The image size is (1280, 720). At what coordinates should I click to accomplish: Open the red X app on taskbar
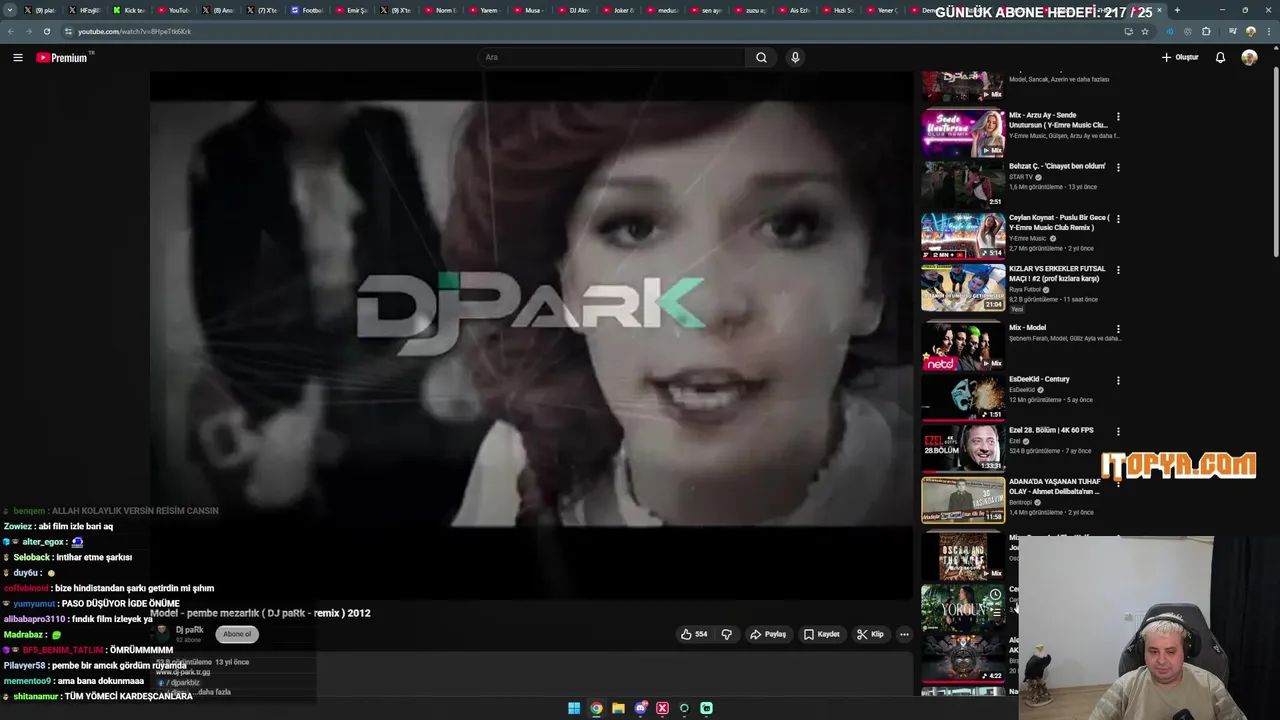coord(662,708)
